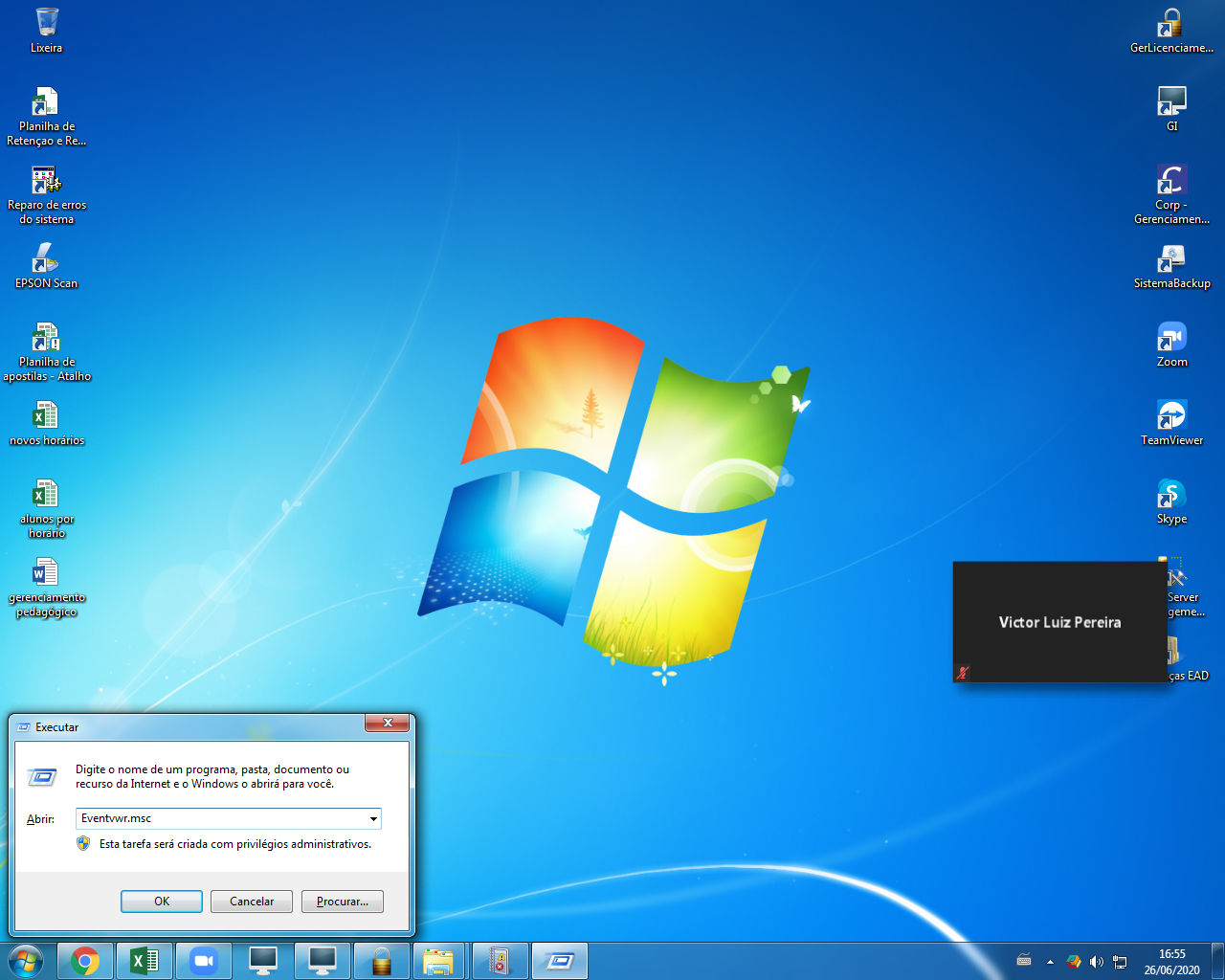Open Corp - Gerenciamen... shortcut
Image resolution: width=1225 pixels, height=980 pixels.
1171,195
